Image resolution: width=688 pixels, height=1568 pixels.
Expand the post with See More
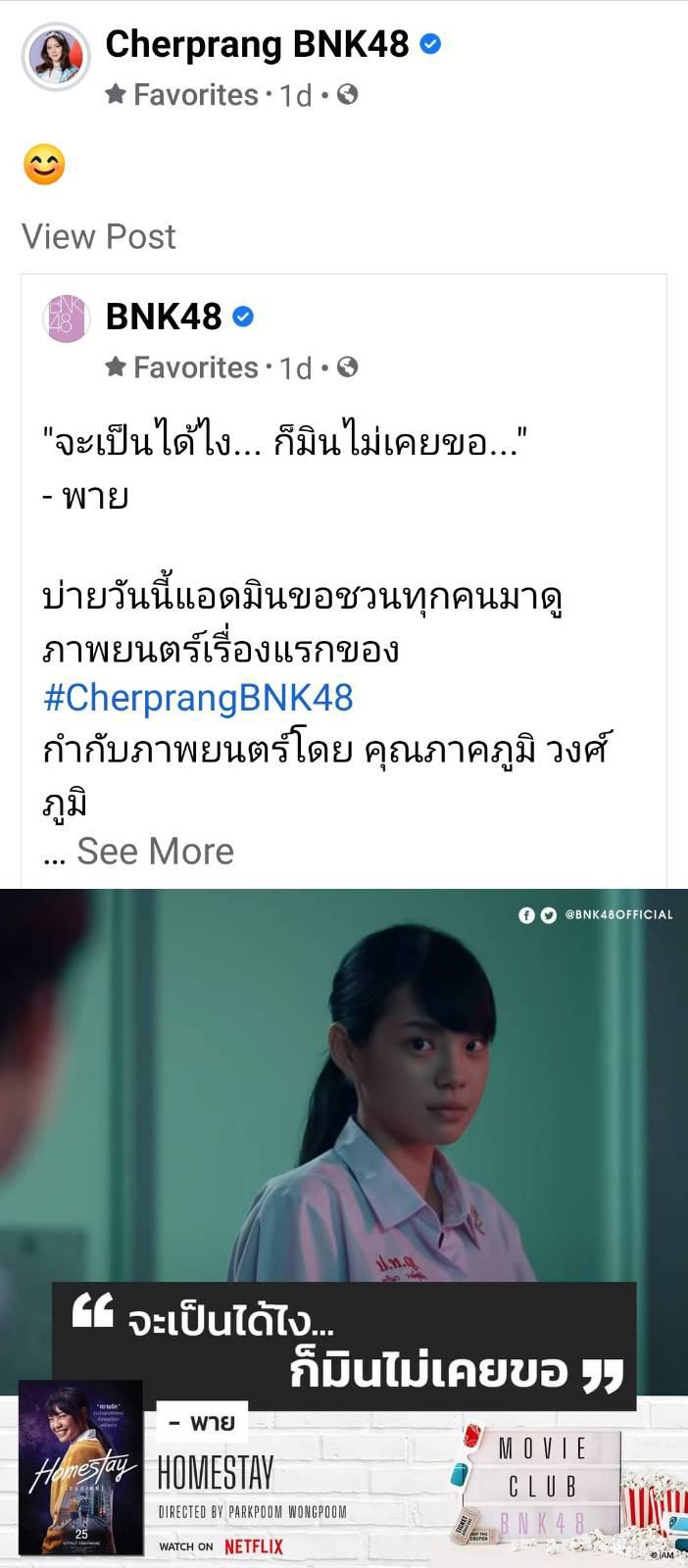155,851
